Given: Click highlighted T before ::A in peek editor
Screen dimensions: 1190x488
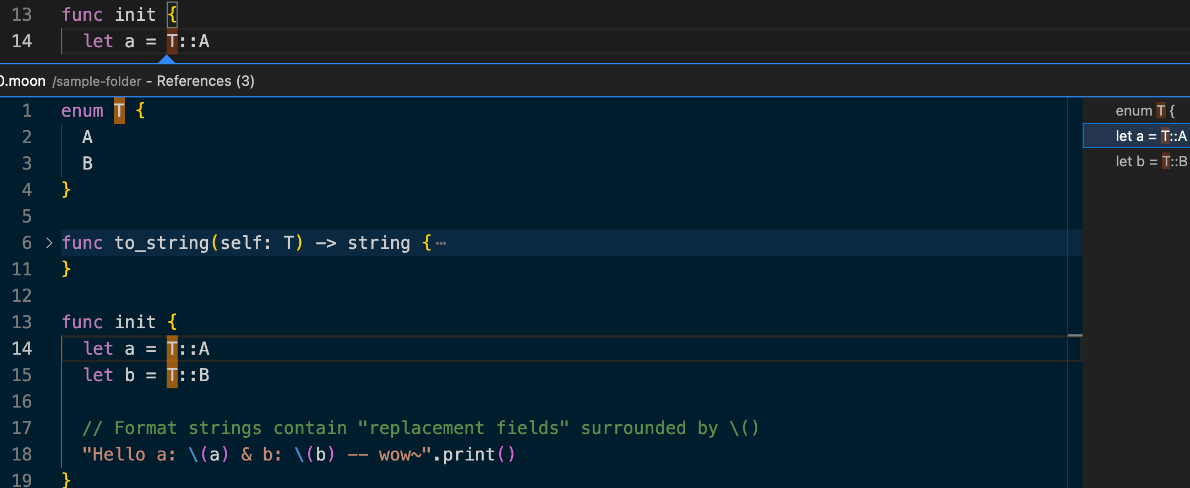Looking at the screenshot, I should 172,348.
